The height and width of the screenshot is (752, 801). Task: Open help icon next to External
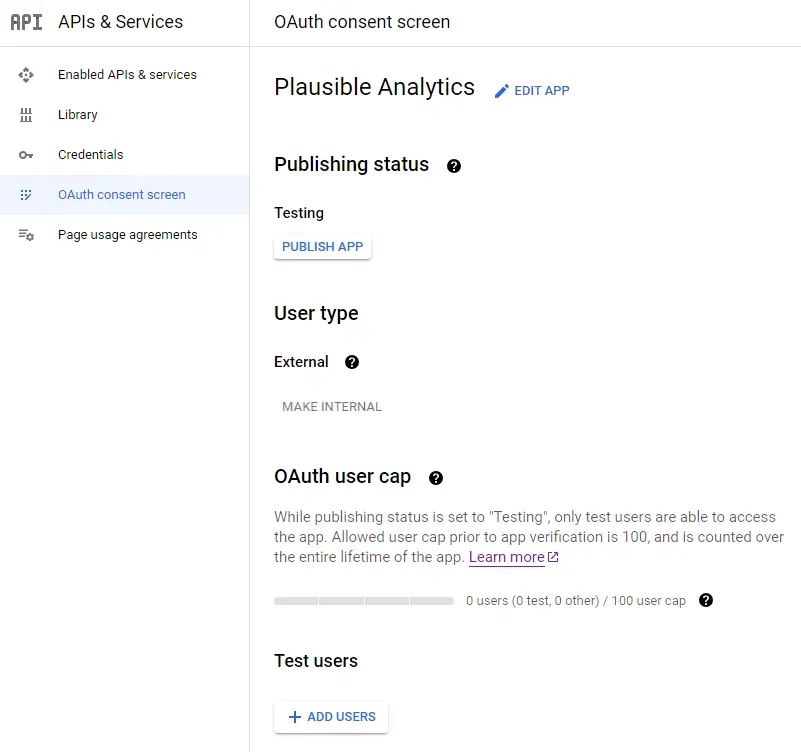352,362
